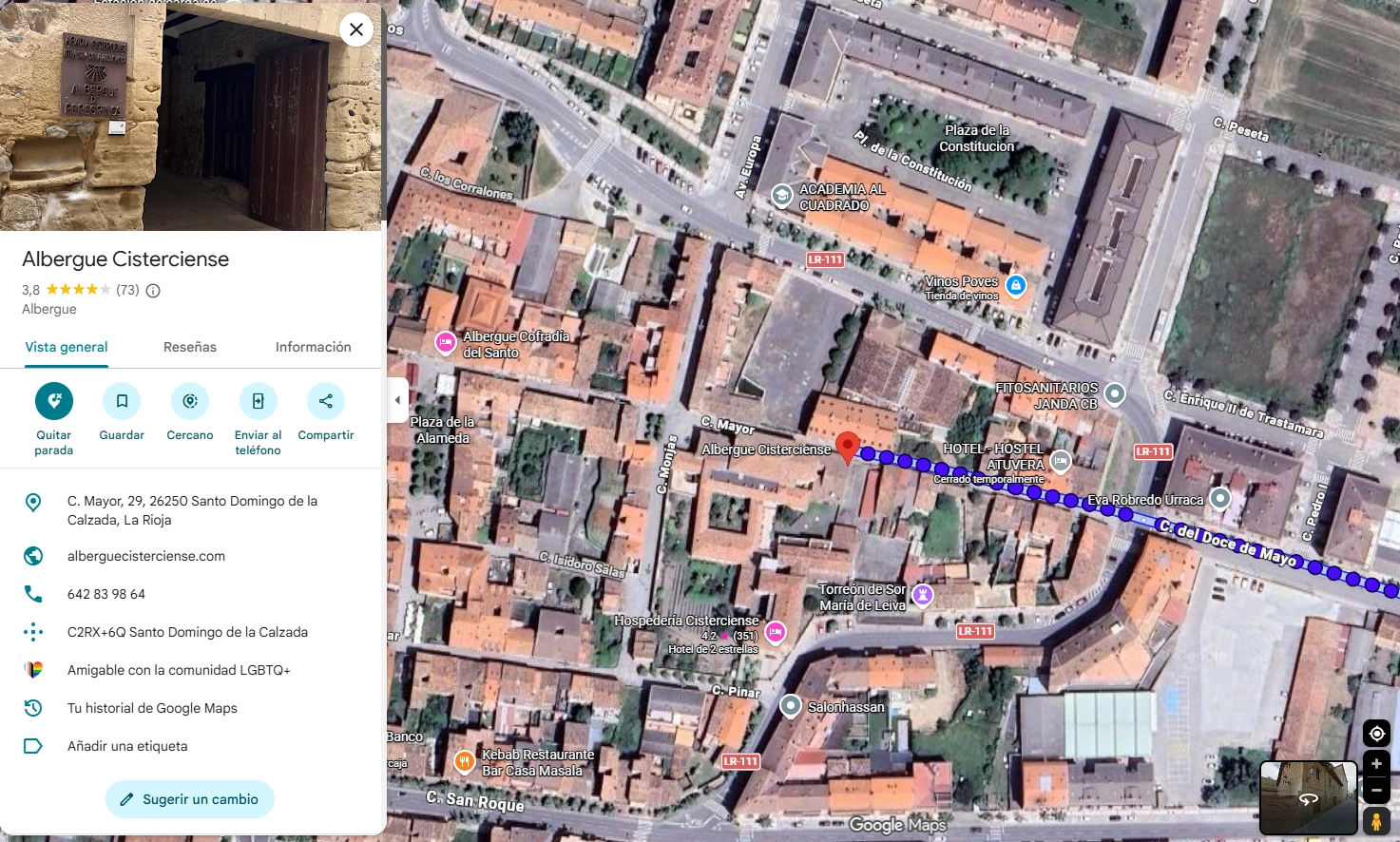Select the Kebab Restaurante Bar Casa Masala marker
The width and height of the screenshot is (1400, 842).
464,760
